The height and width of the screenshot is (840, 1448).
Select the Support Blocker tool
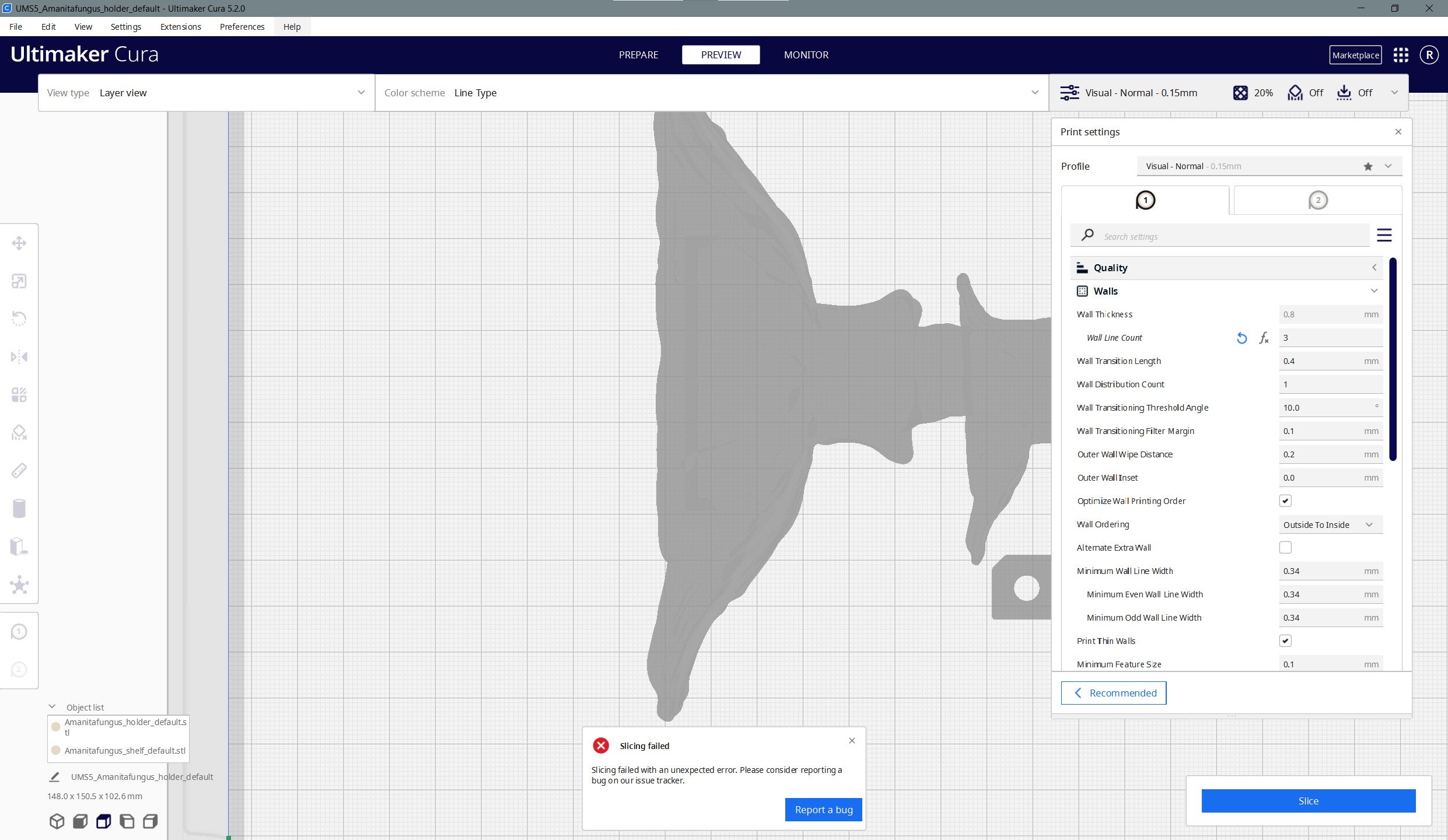(x=19, y=432)
